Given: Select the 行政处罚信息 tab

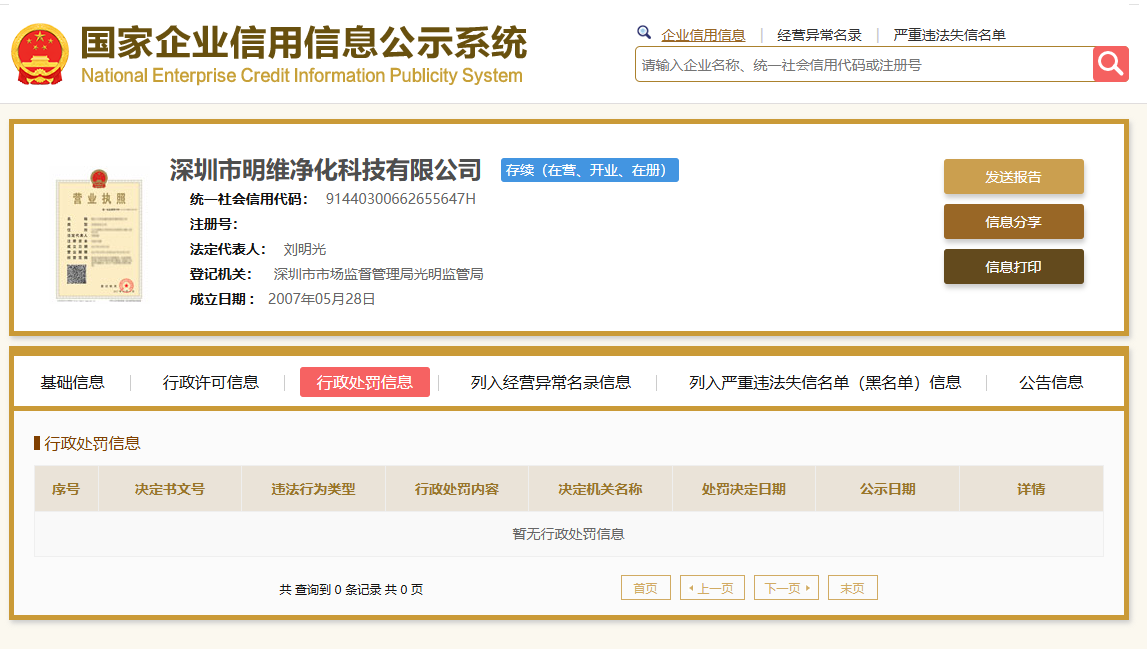Looking at the screenshot, I should [x=364, y=383].
